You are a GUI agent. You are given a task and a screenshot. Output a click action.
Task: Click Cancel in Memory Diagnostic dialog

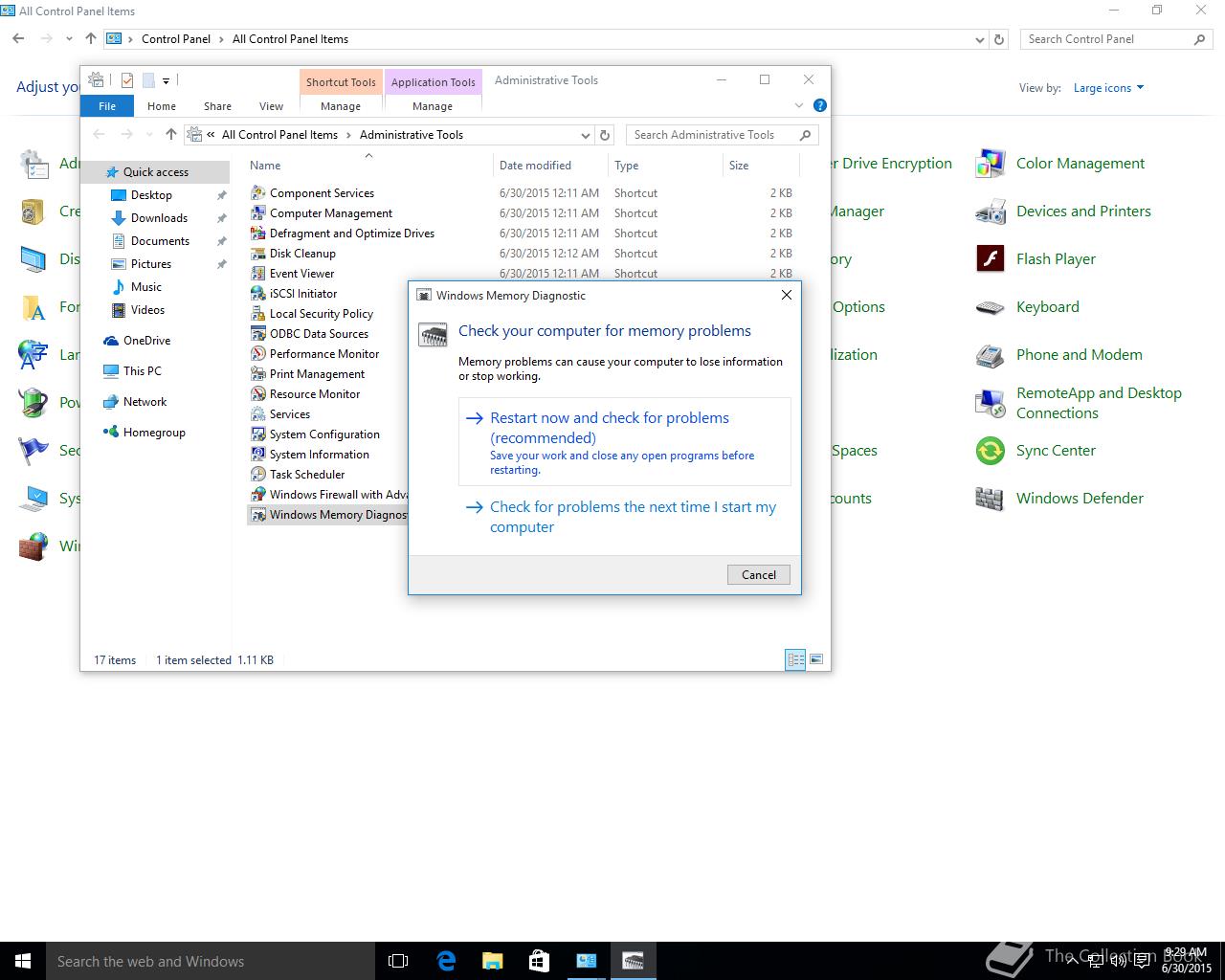point(759,574)
